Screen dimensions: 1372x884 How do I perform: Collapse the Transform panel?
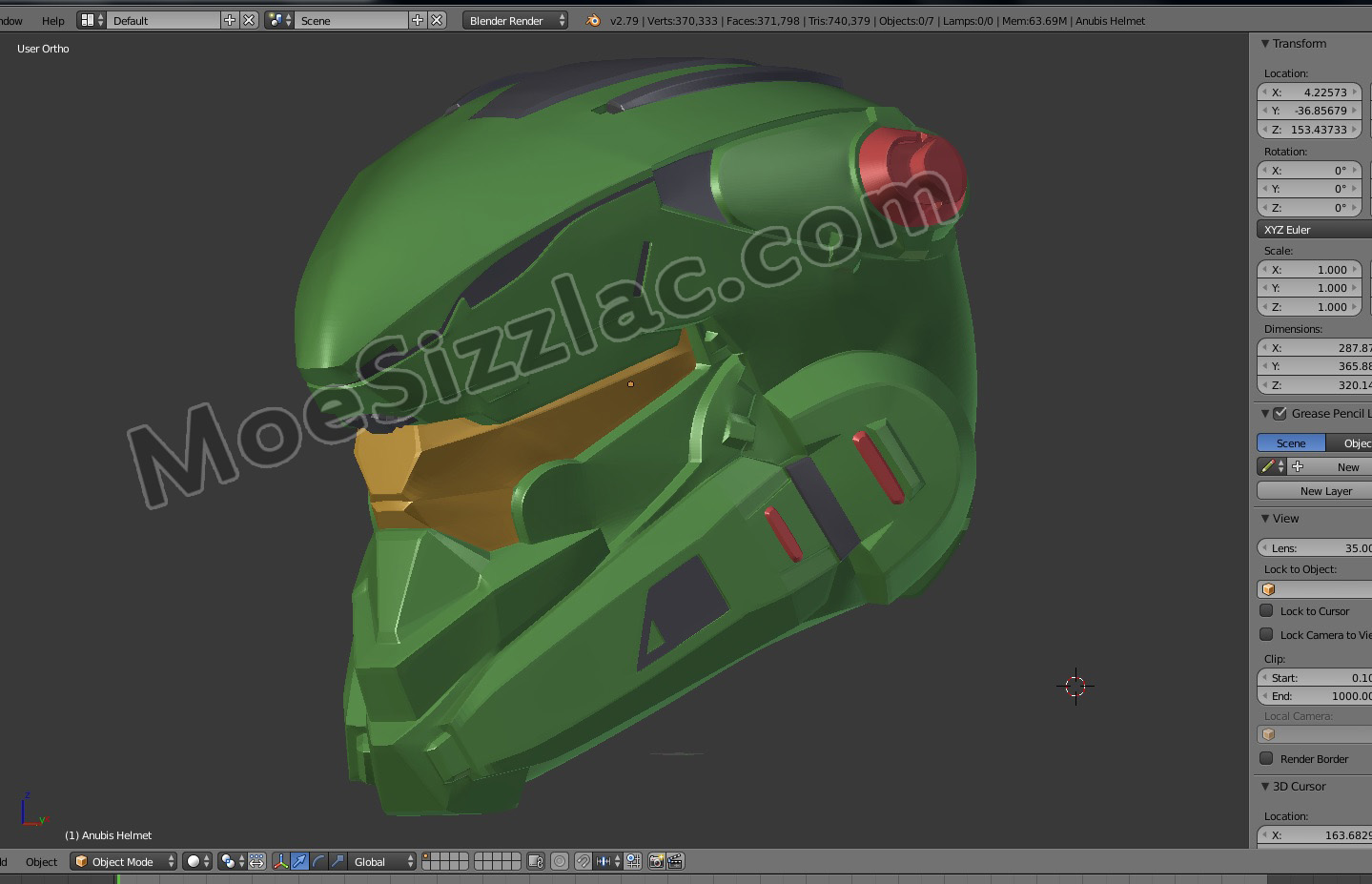click(x=1265, y=43)
